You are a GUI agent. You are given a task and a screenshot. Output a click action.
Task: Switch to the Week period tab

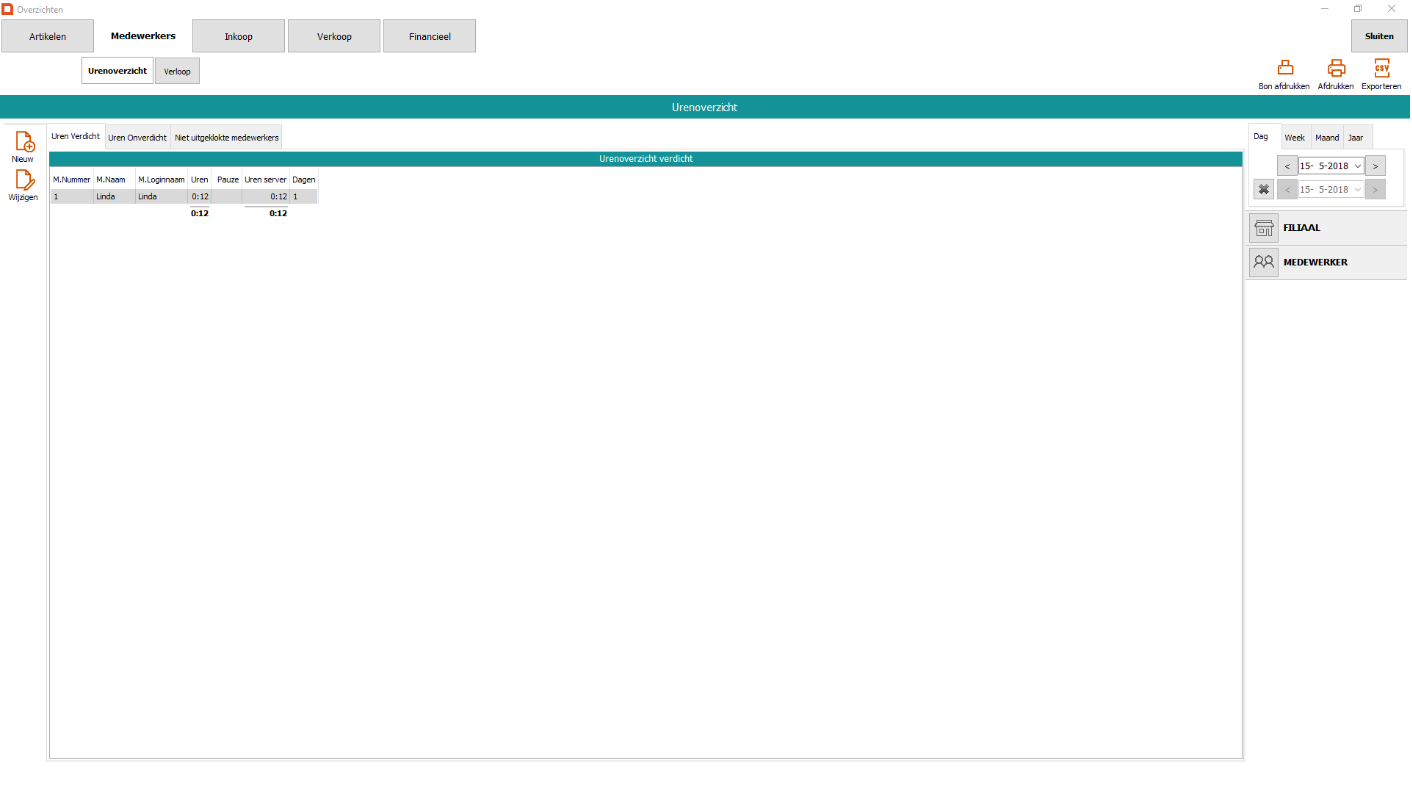(x=1294, y=138)
